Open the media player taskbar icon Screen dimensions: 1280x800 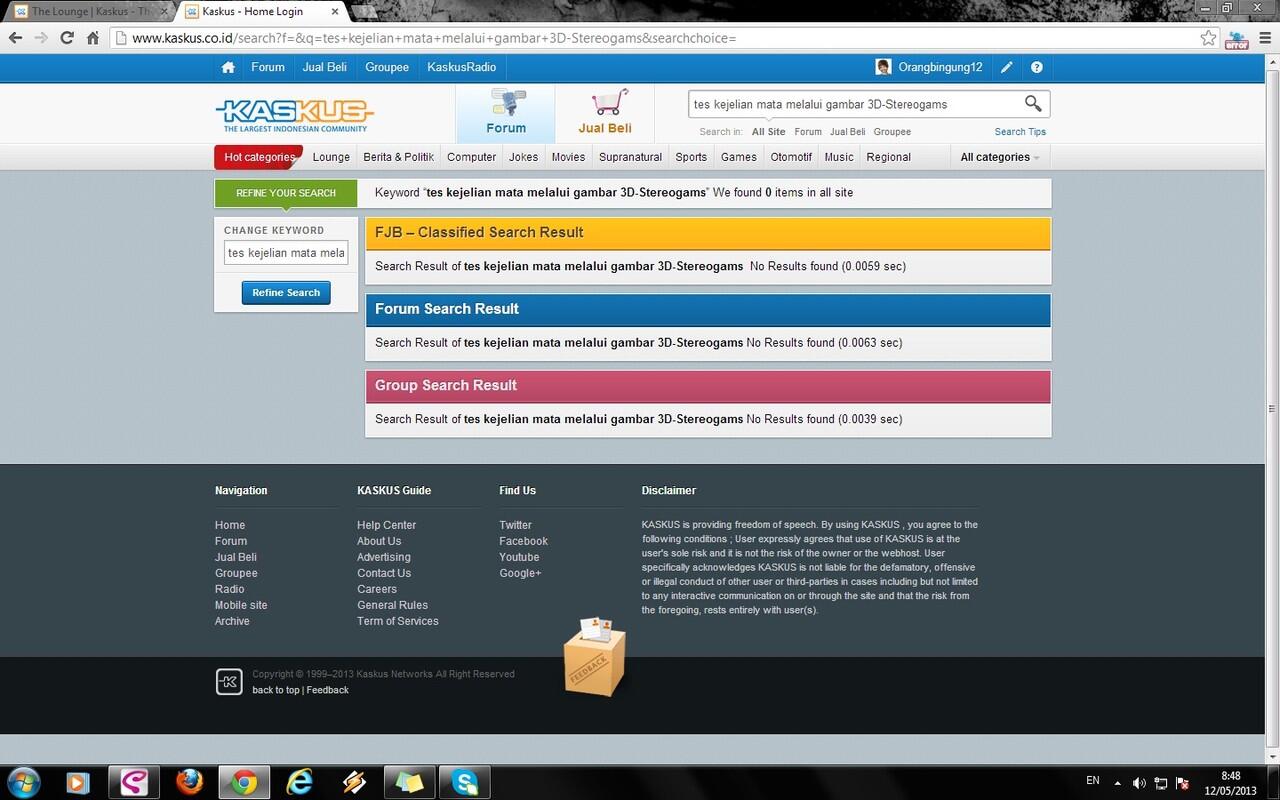[x=79, y=781]
